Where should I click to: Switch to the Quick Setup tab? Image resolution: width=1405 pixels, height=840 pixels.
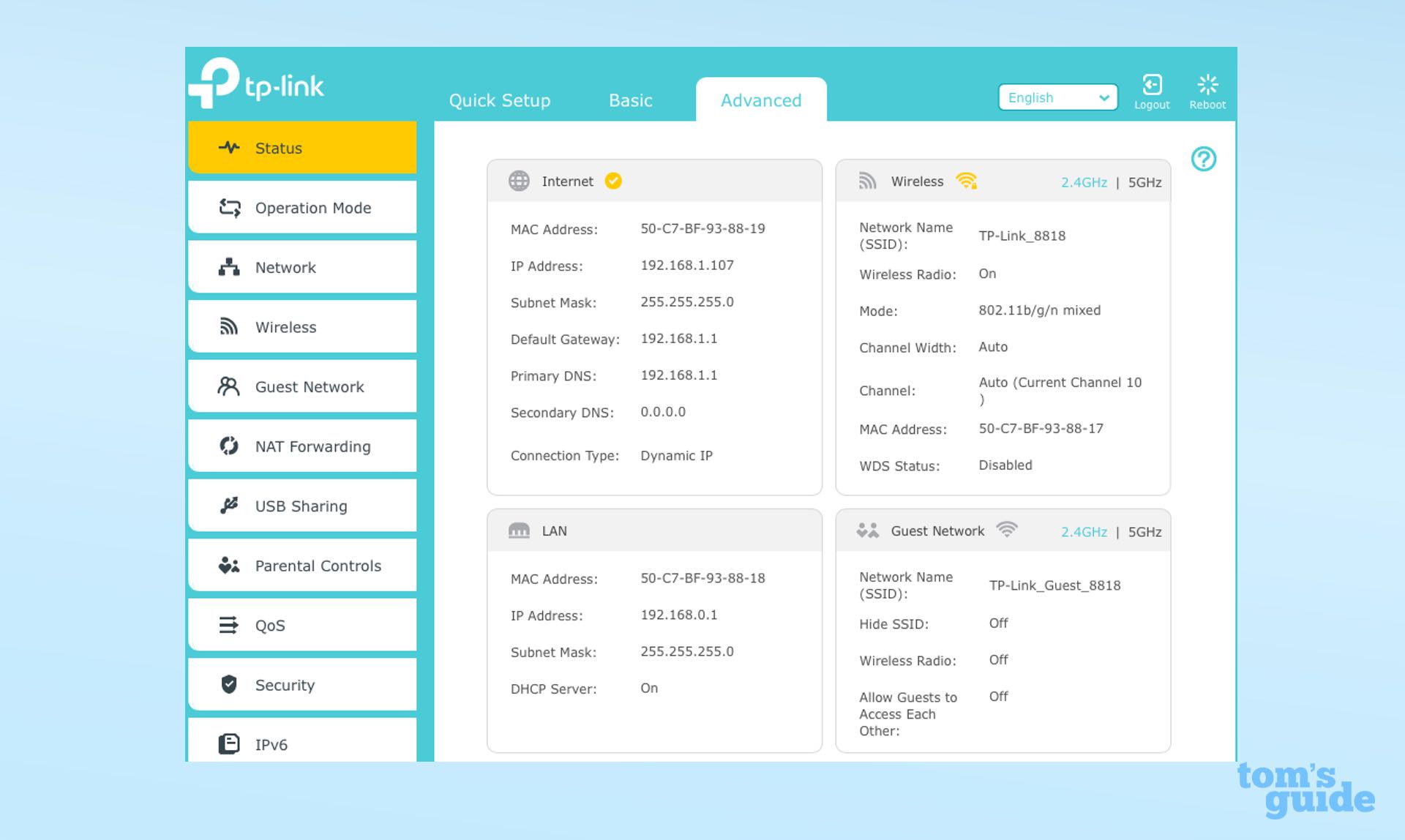(x=500, y=100)
